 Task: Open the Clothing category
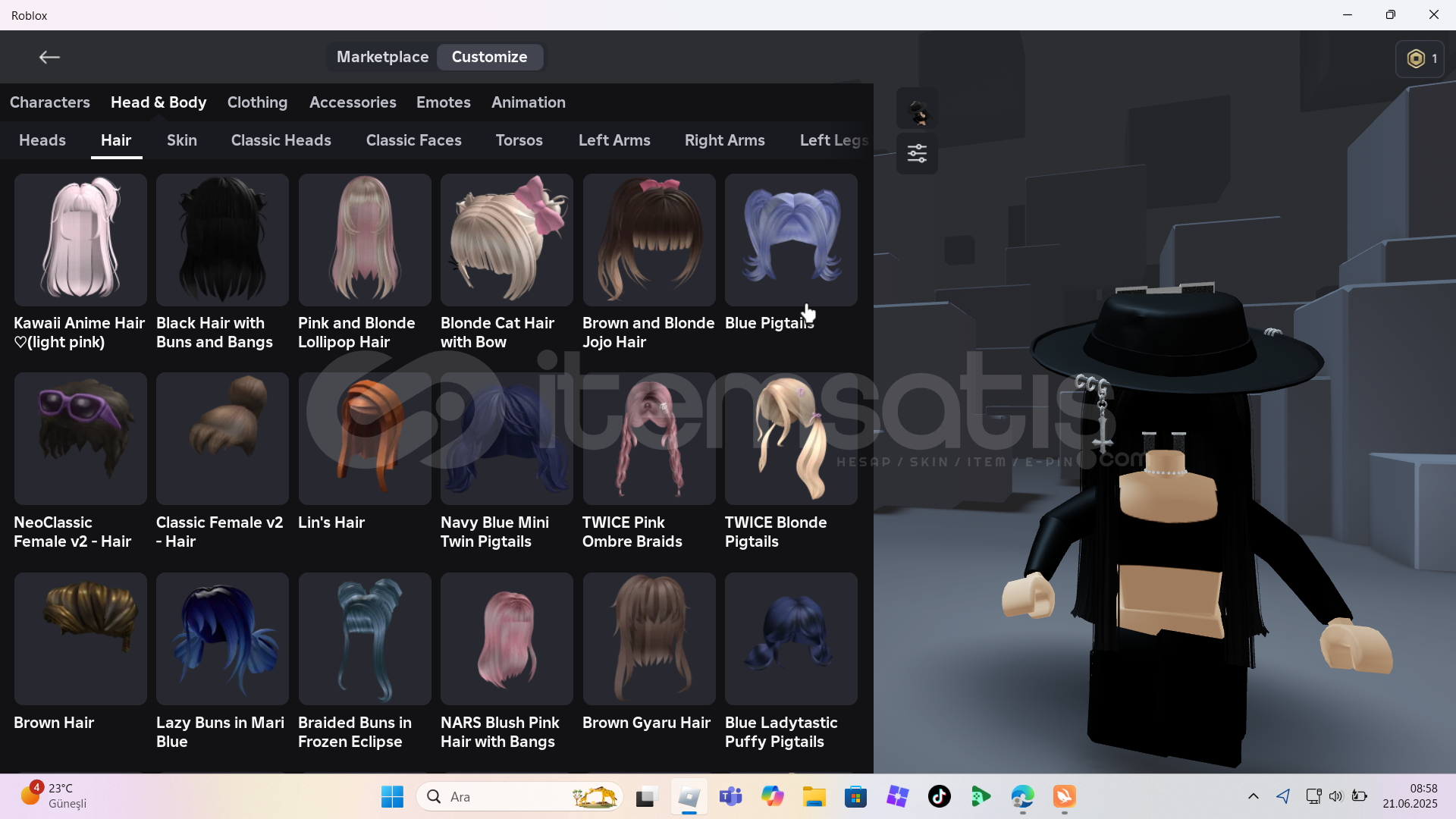(x=257, y=102)
